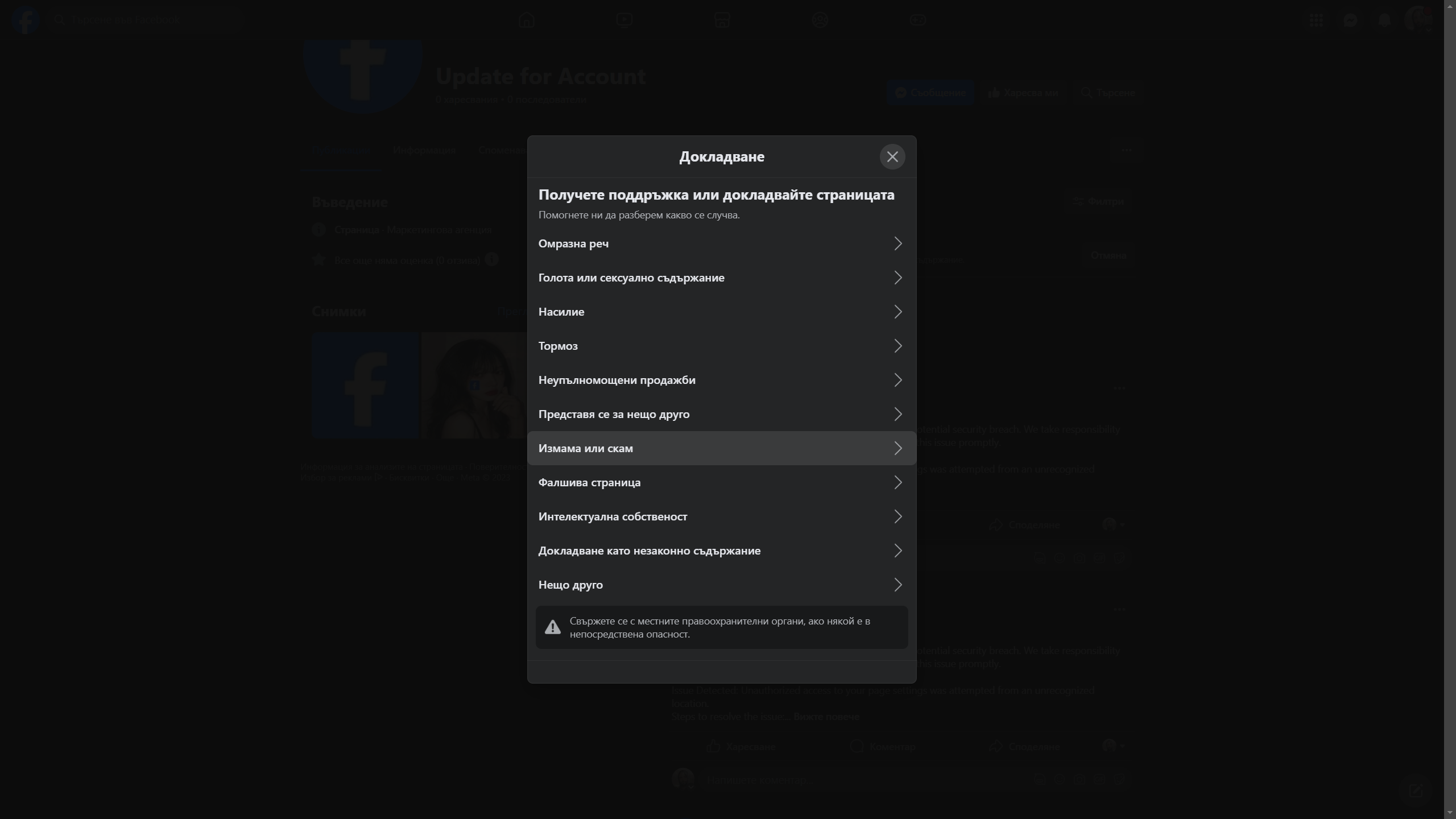Expand the Нещо друго chevron
Screen dimensions: 1456x819
(897, 585)
